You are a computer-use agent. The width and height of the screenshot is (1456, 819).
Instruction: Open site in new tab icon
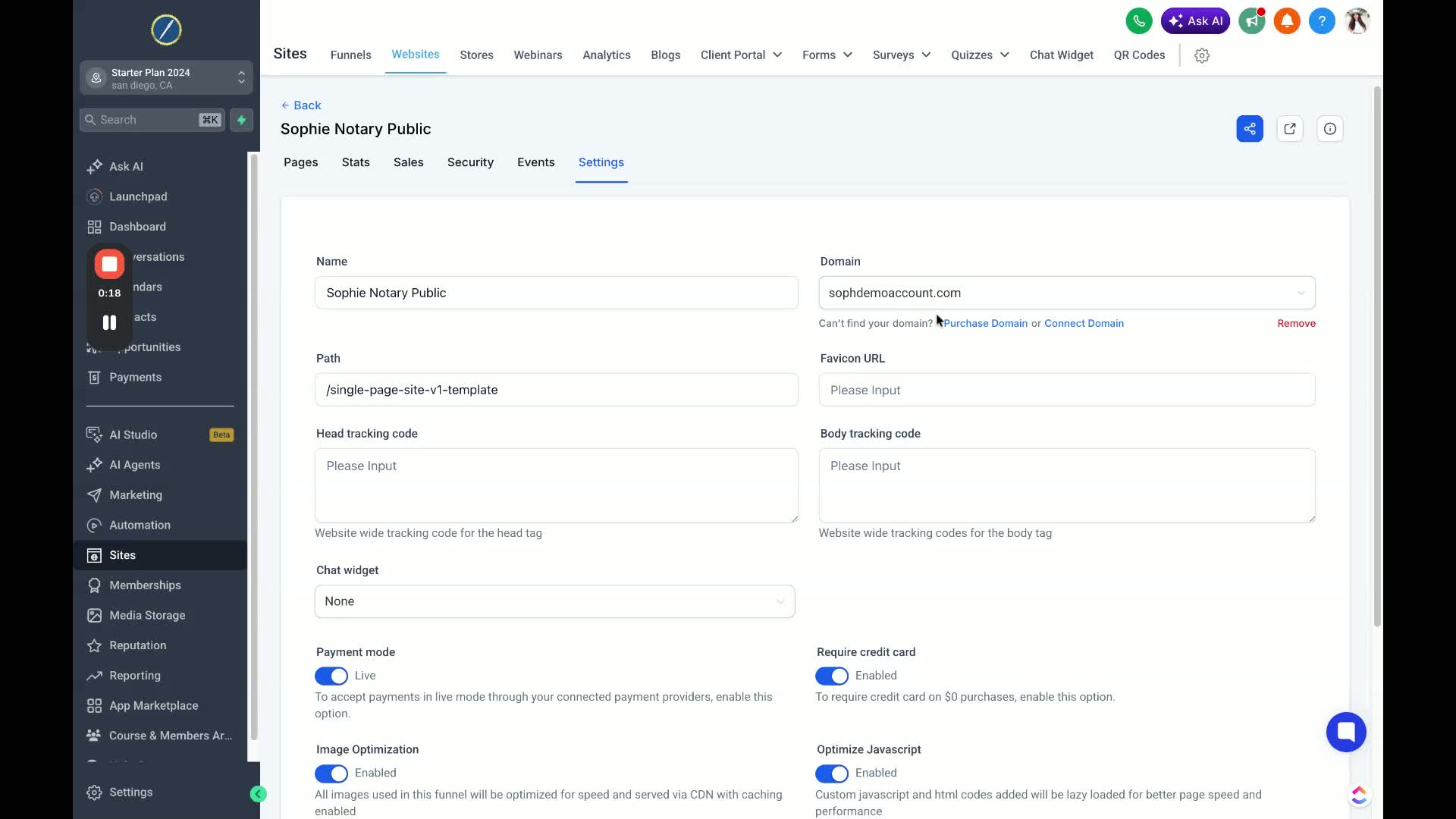1289,129
